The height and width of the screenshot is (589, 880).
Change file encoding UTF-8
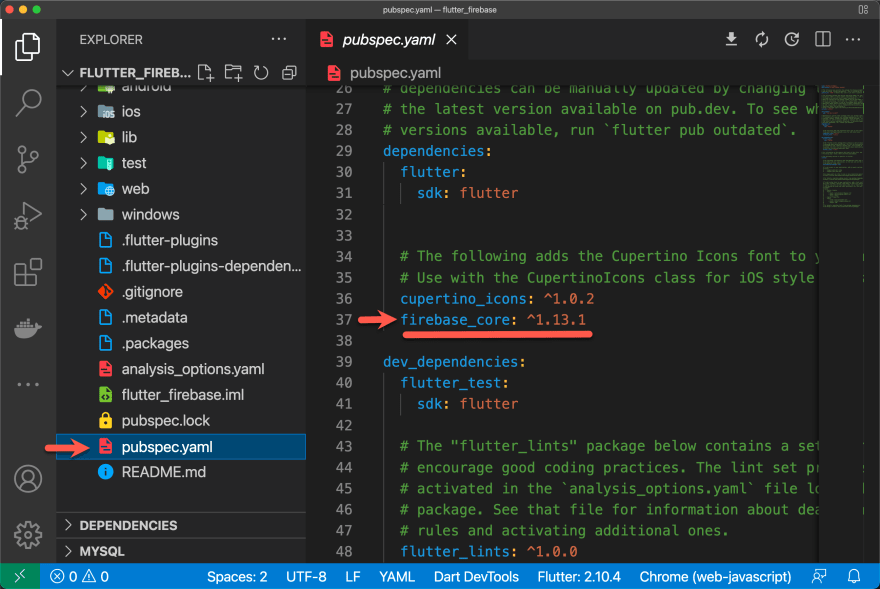click(x=306, y=577)
